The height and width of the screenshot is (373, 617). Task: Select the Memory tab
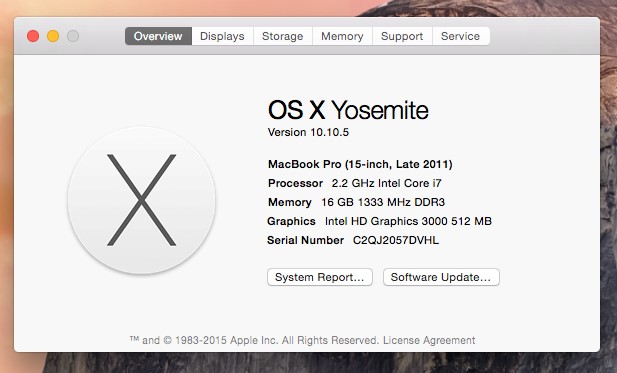point(342,36)
